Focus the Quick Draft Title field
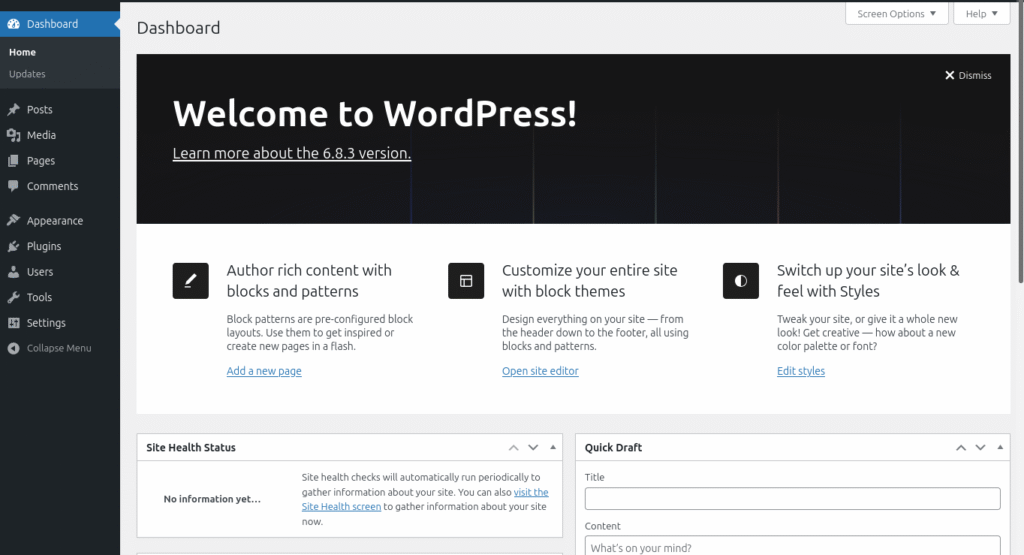 click(x=792, y=498)
